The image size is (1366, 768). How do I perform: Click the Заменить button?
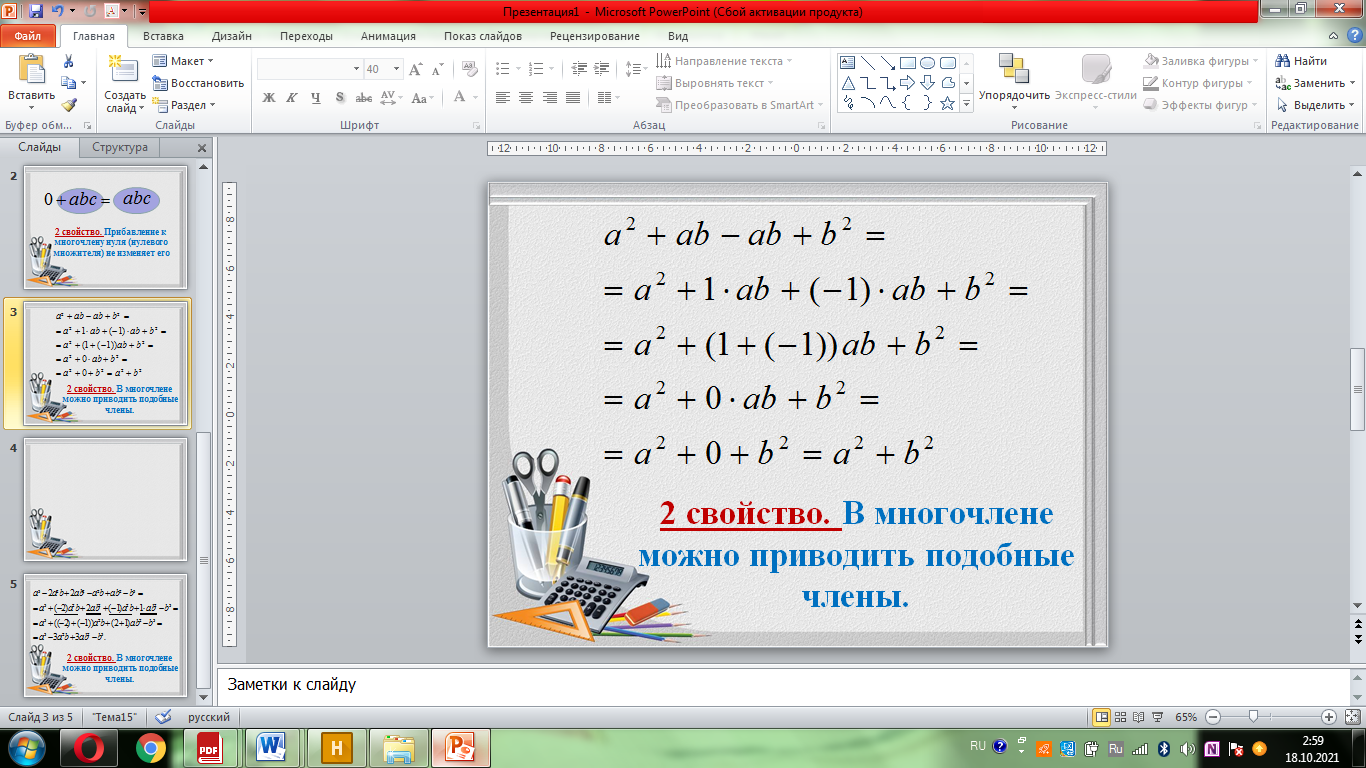coord(1310,83)
